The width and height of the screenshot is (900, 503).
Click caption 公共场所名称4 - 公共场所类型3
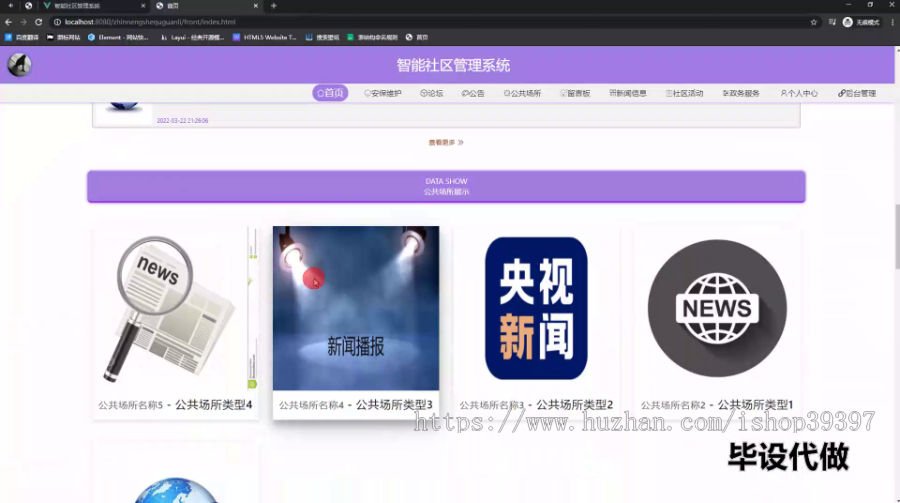tap(356, 405)
